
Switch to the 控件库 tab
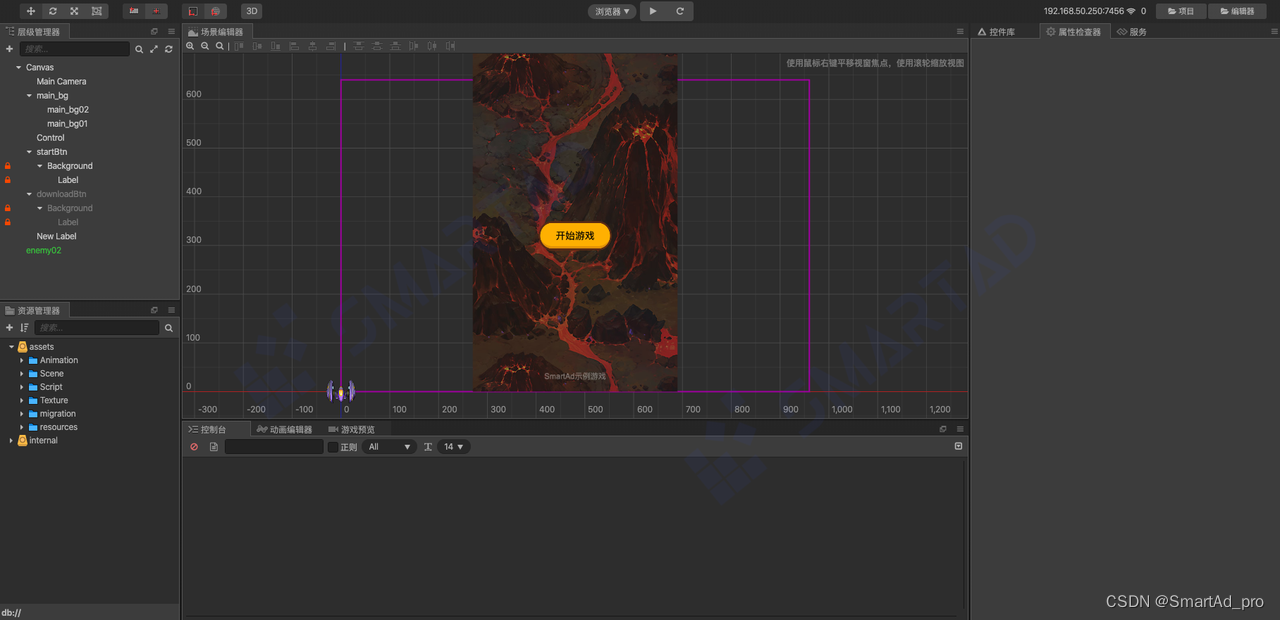(997, 32)
